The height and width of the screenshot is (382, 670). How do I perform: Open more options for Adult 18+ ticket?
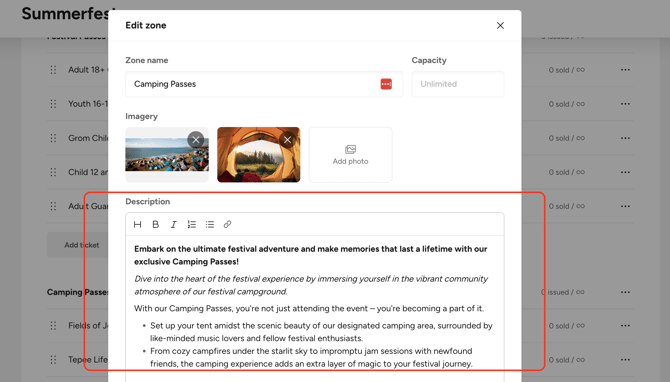pos(625,70)
